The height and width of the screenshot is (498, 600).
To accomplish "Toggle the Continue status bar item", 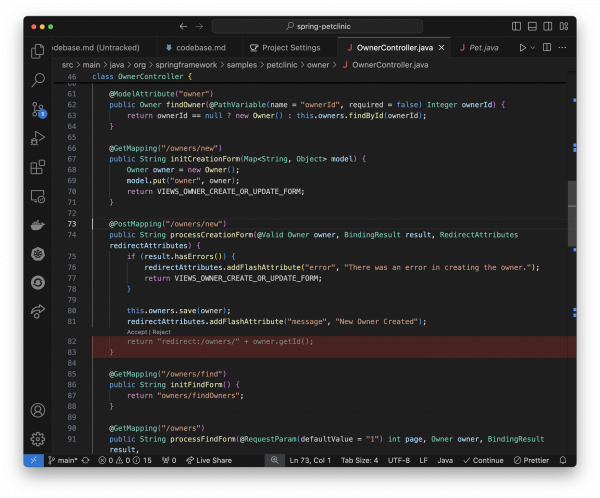I will pyautogui.click(x=484, y=460).
